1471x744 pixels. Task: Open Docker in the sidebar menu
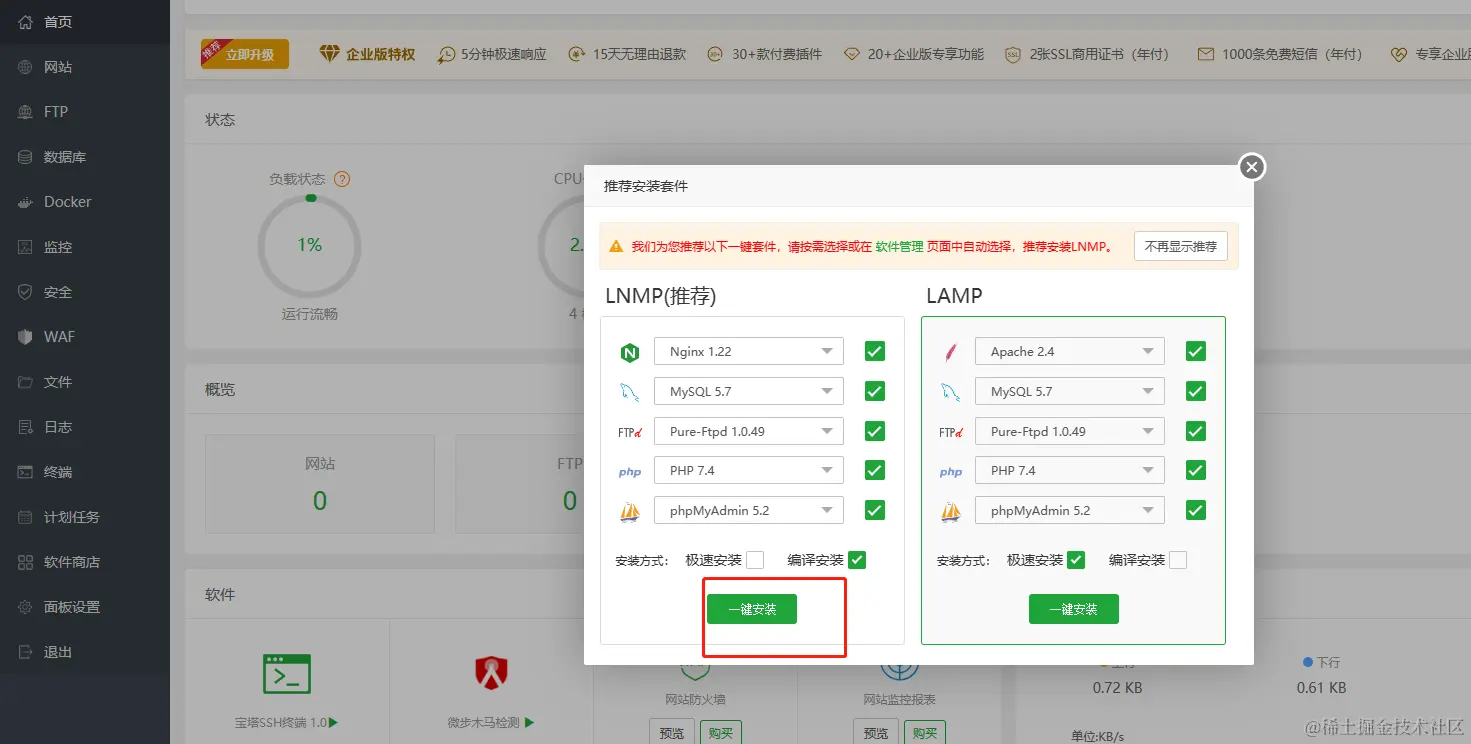coord(85,202)
